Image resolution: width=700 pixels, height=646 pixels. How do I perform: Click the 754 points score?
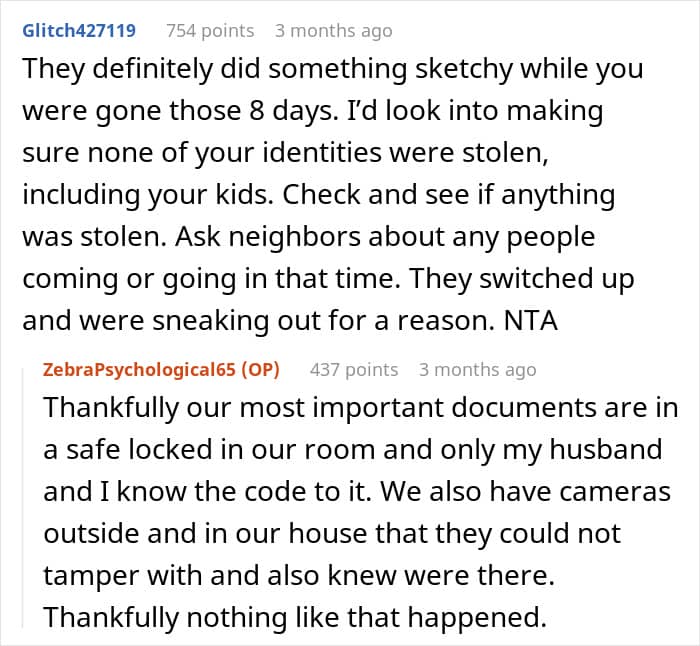pyautogui.click(x=210, y=31)
